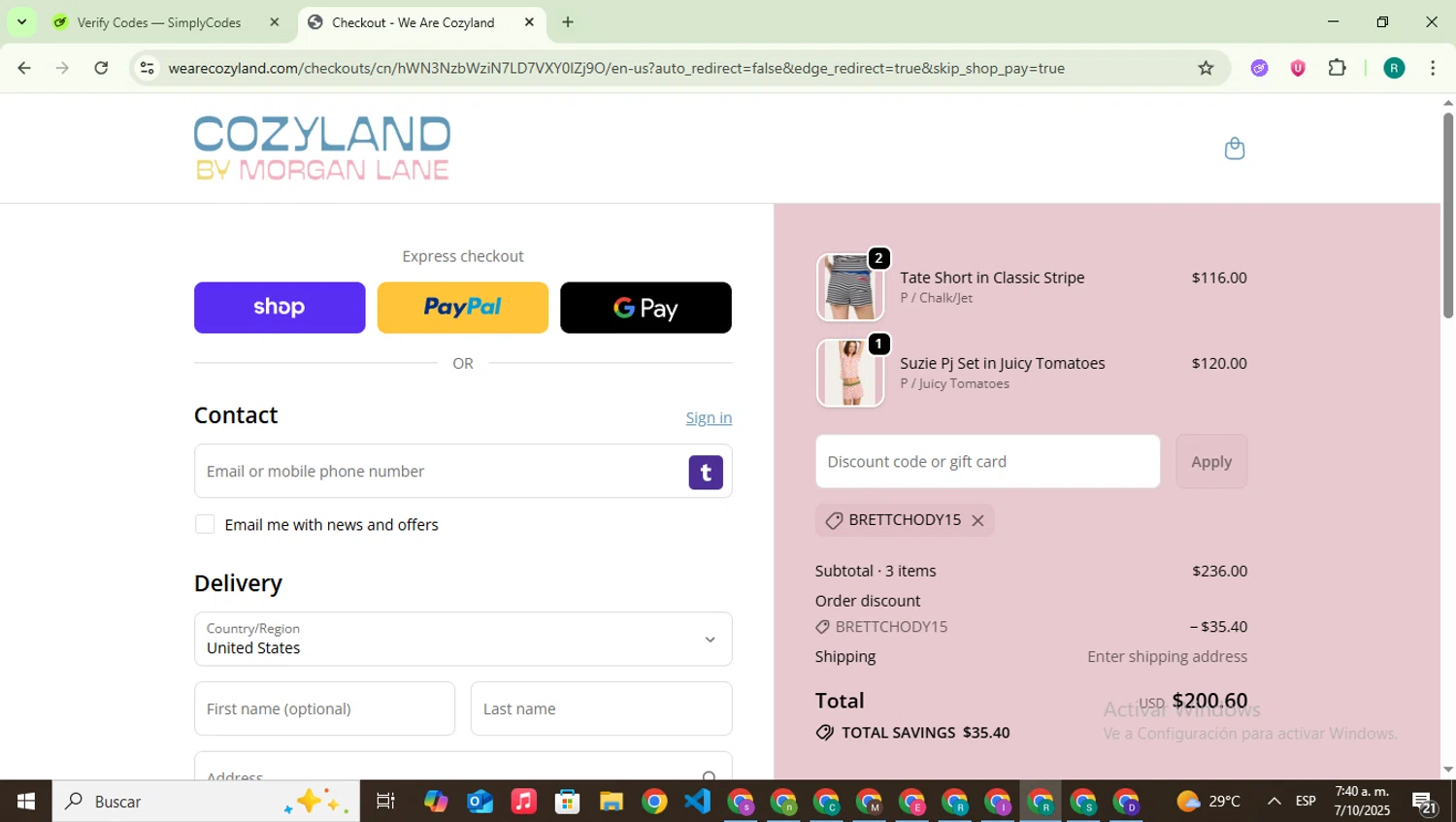Open Microsoft Store from taskbar
Screen dimensions: 1456x822
[x=568, y=802]
